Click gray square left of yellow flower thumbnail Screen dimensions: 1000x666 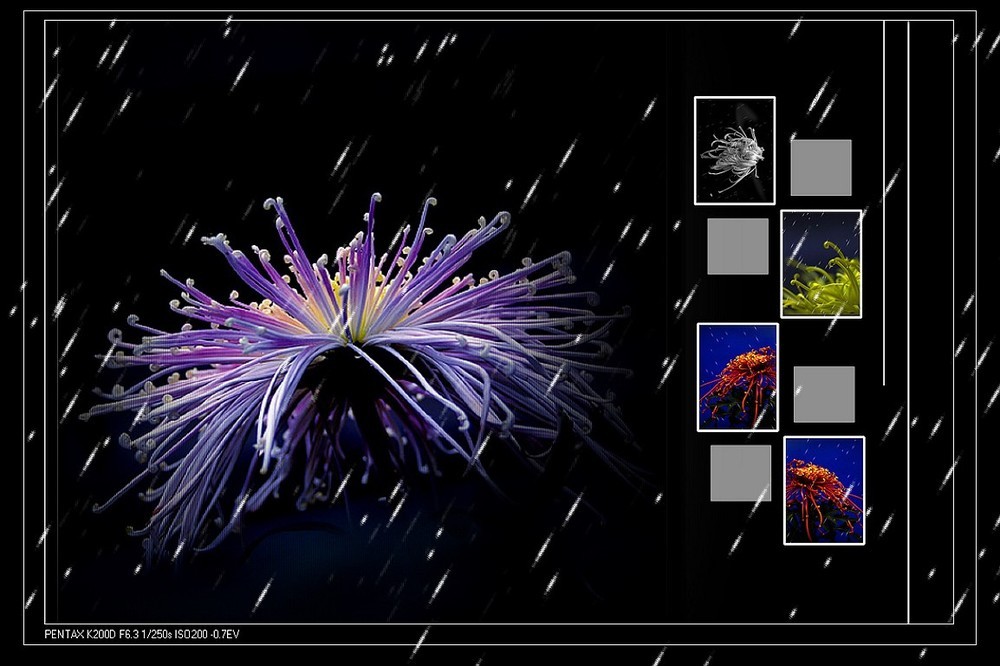click(738, 246)
